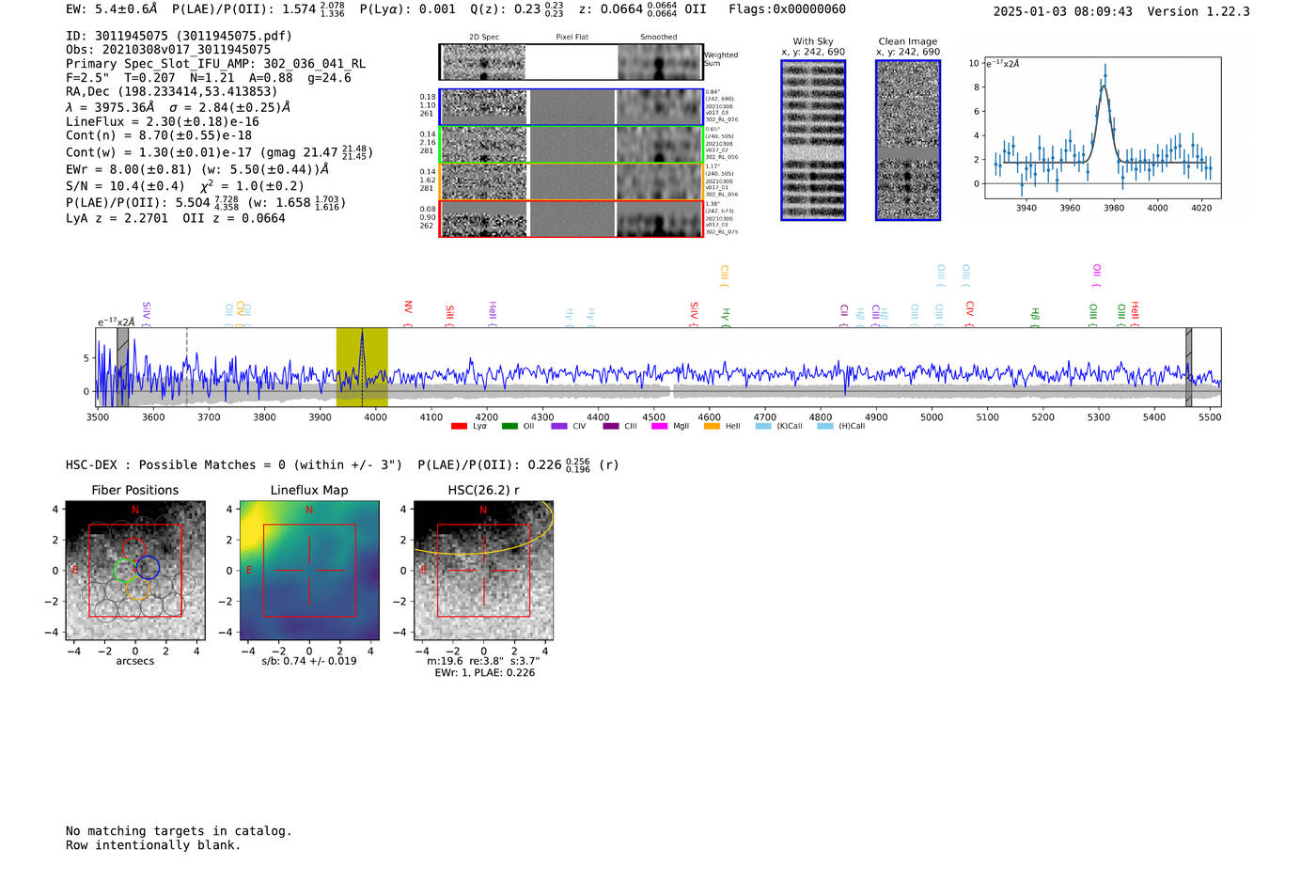1316x896 pixels.
Task: Click the (K)CaII legend swatch
Action: pyautogui.click(x=763, y=427)
